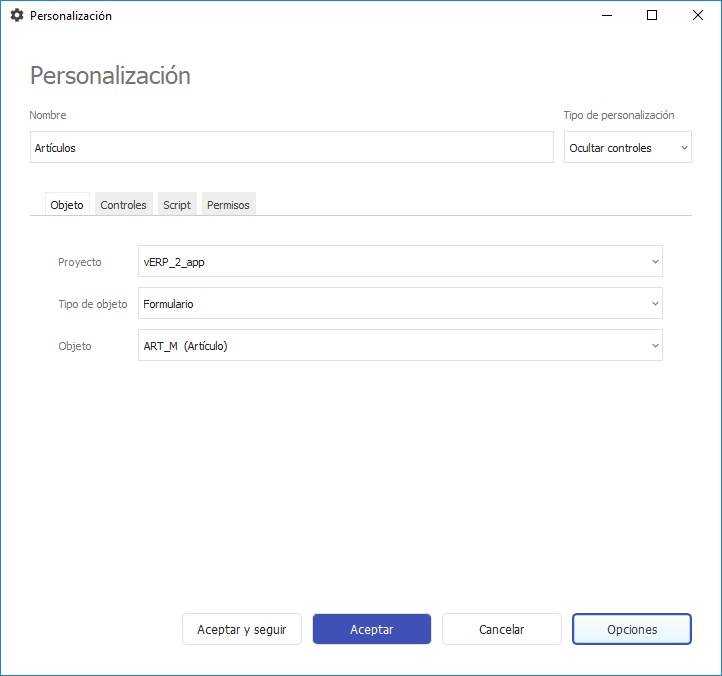Maximize the Personalización window
The height and width of the screenshot is (676, 722).
point(652,16)
